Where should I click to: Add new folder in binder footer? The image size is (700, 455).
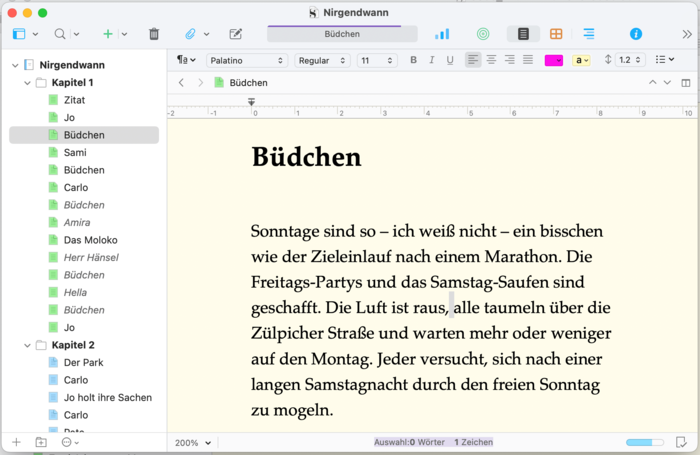(41, 442)
